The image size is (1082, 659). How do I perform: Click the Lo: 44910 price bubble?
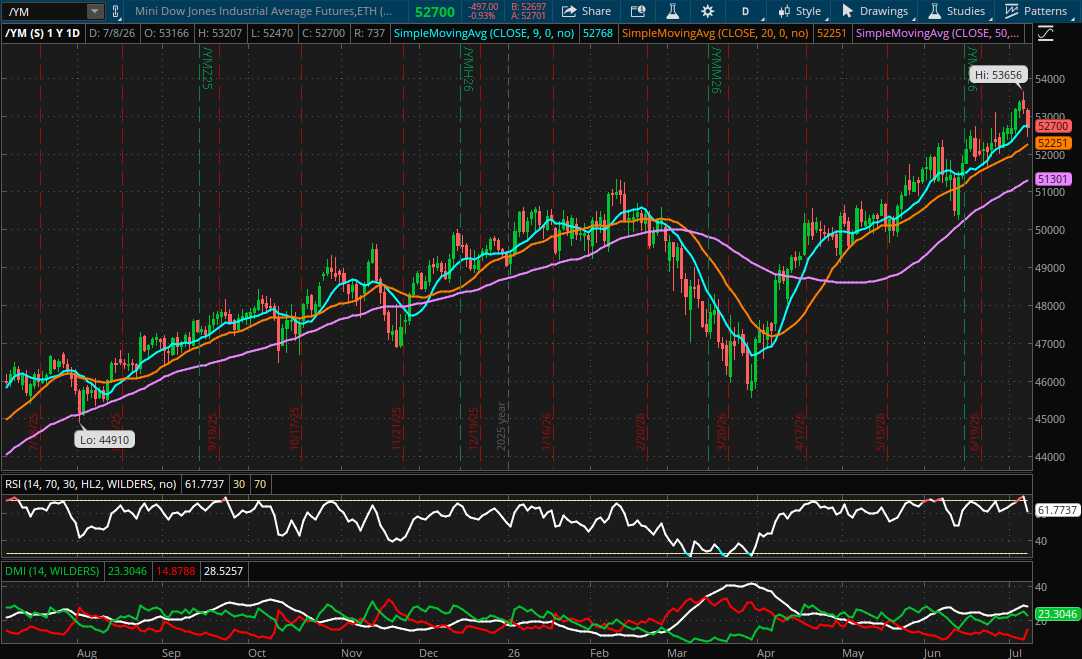tap(104, 440)
